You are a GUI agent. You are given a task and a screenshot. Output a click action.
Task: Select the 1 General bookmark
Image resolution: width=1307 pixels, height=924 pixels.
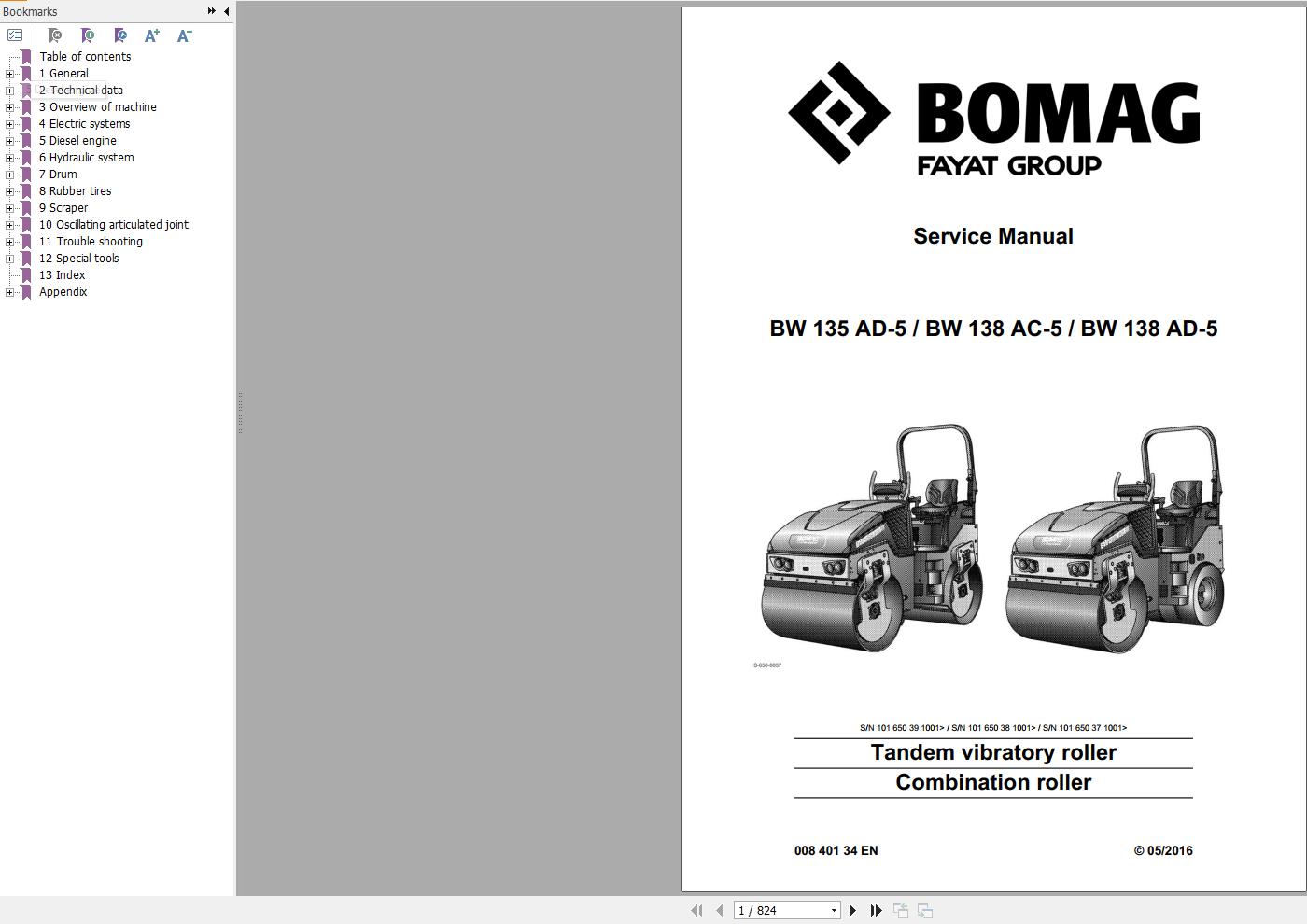[63, 74]
